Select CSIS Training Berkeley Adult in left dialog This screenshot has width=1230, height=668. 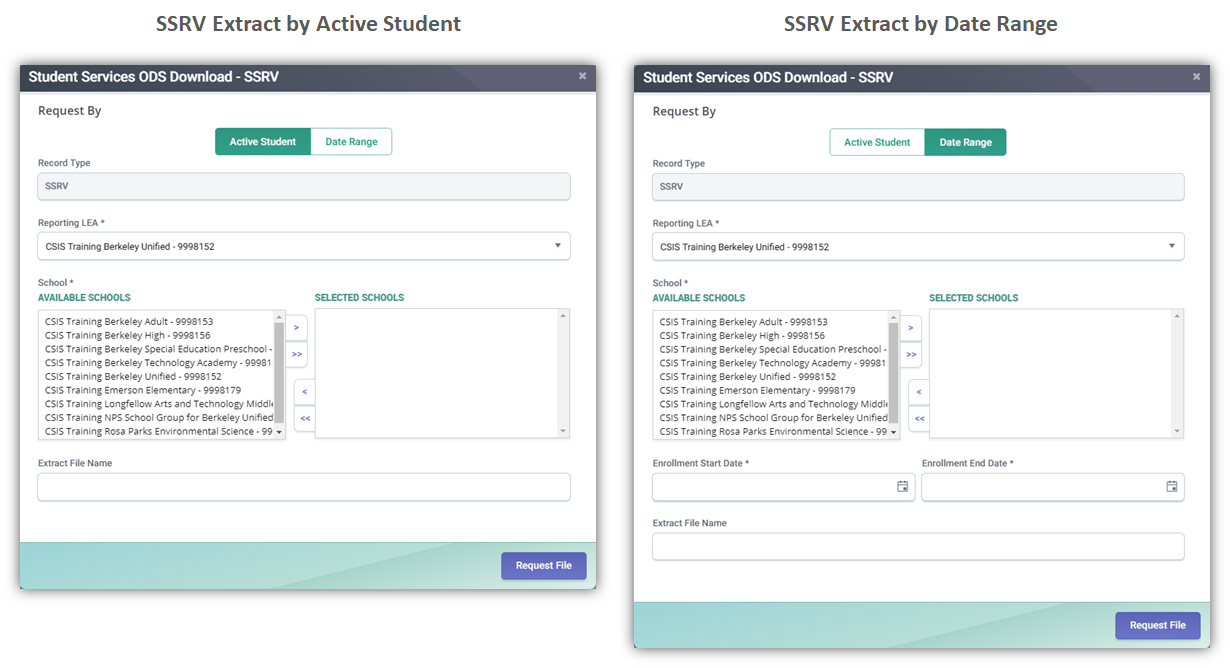129,322
